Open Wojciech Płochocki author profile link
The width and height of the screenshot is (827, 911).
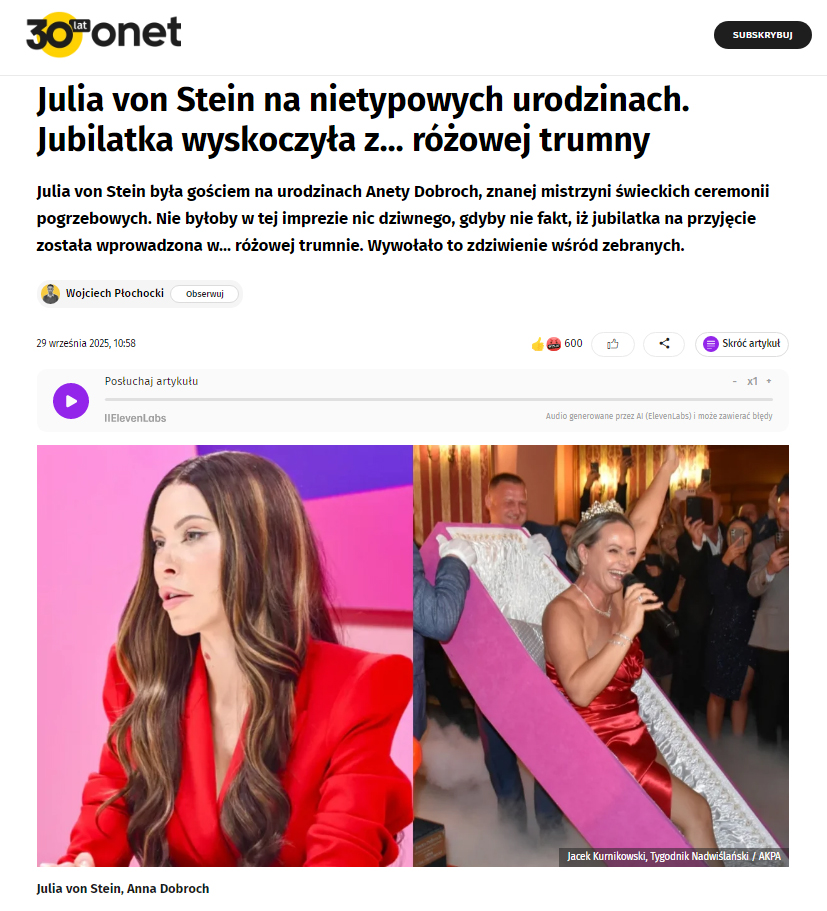[x=114, y=293]
